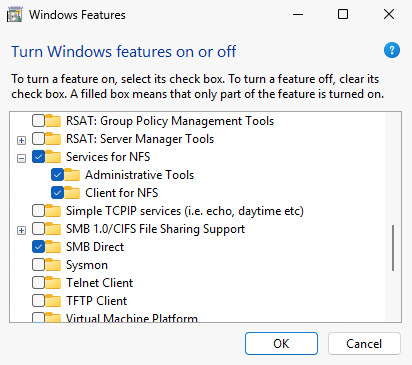Click folder icon beside SMB 1.0/CIFS File Sharing Support
The image size is (412, 365).
tap(53, 229)
